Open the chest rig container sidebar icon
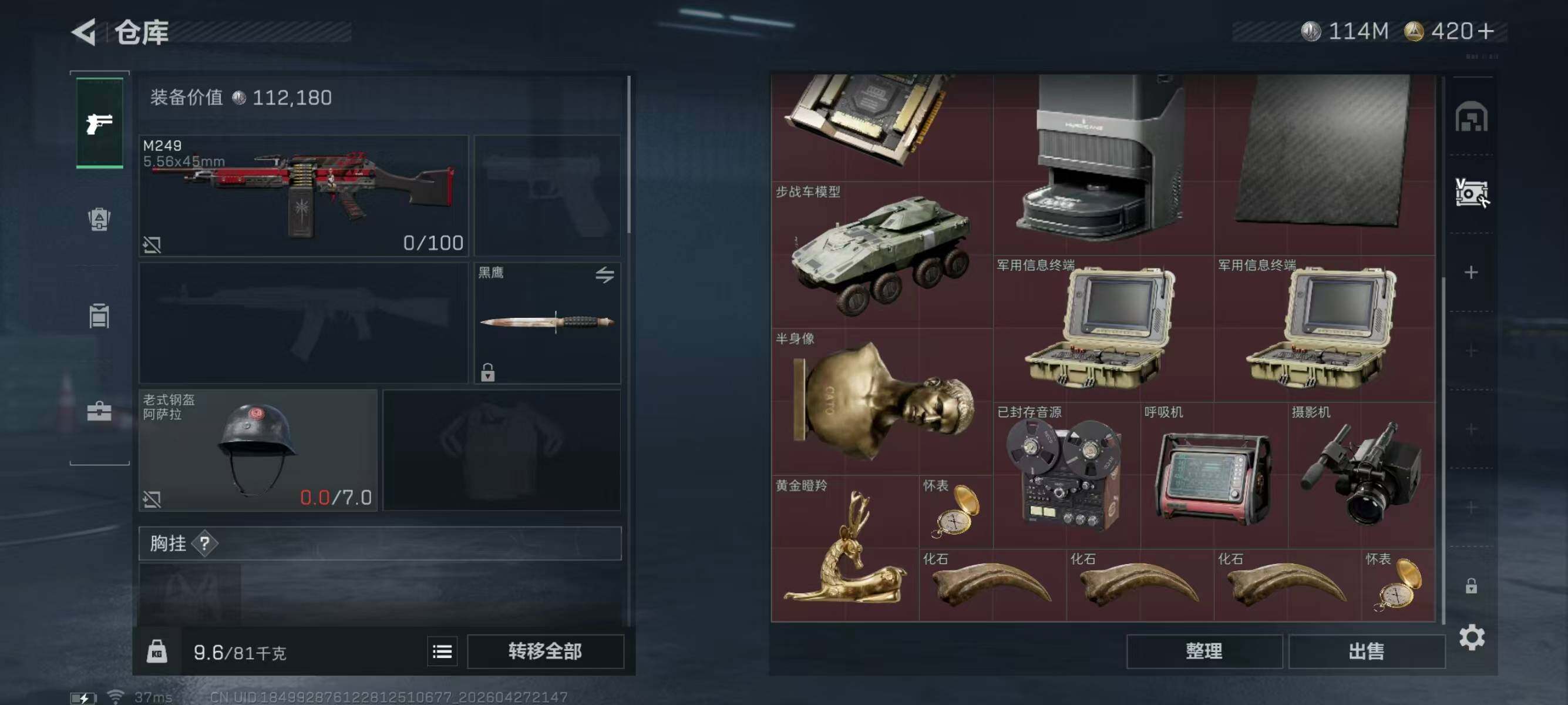The image size is (1568, 705). coord(99,315)
